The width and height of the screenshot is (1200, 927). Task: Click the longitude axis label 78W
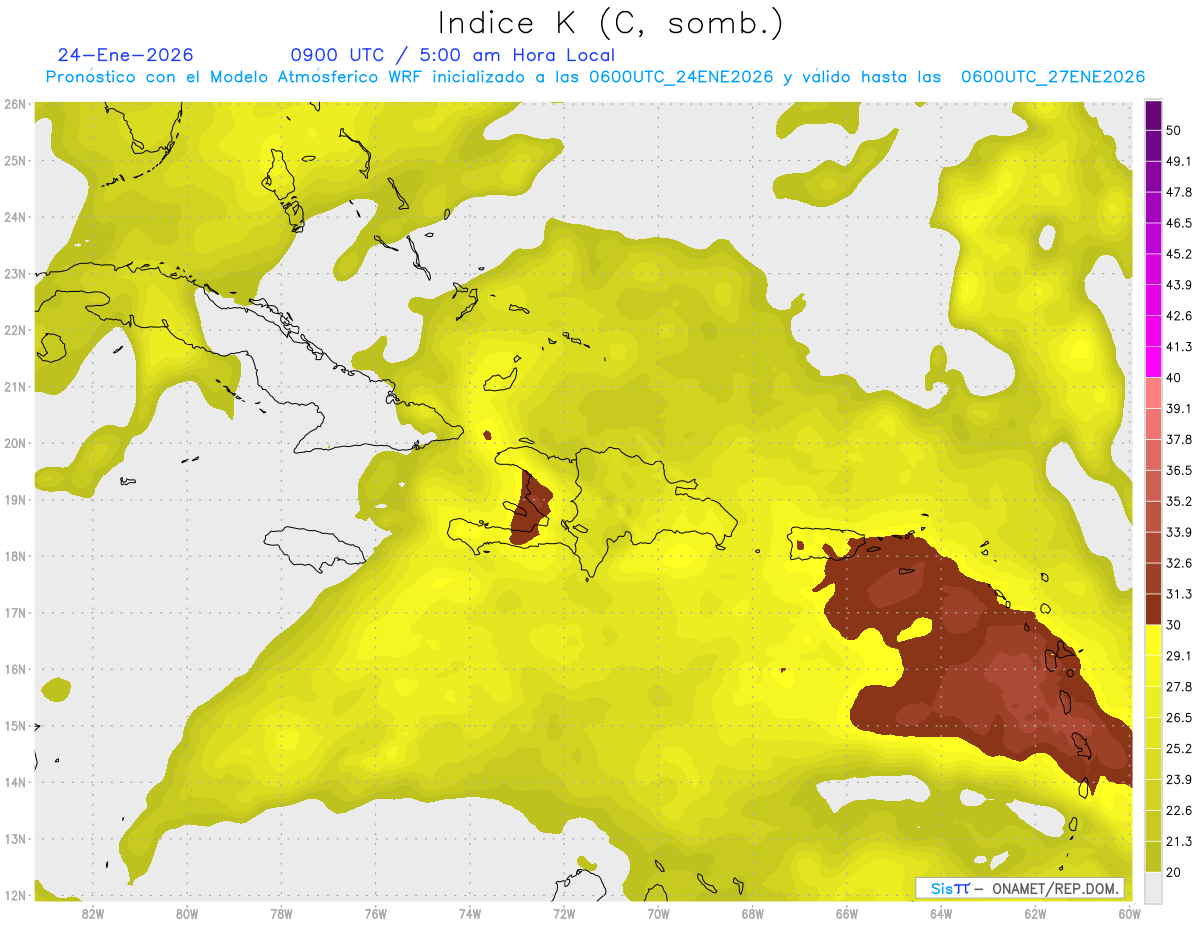pos(281,913)
